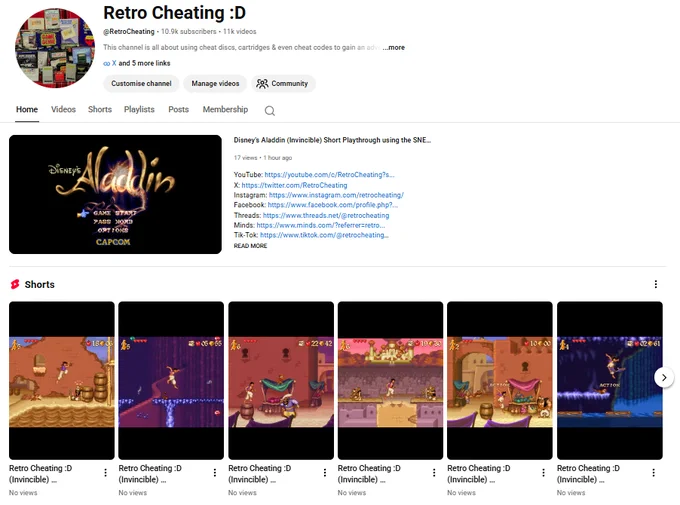
Task: Open the TikTok @retrocheating link
Action: pyautogui.click(x=324, y=235)
